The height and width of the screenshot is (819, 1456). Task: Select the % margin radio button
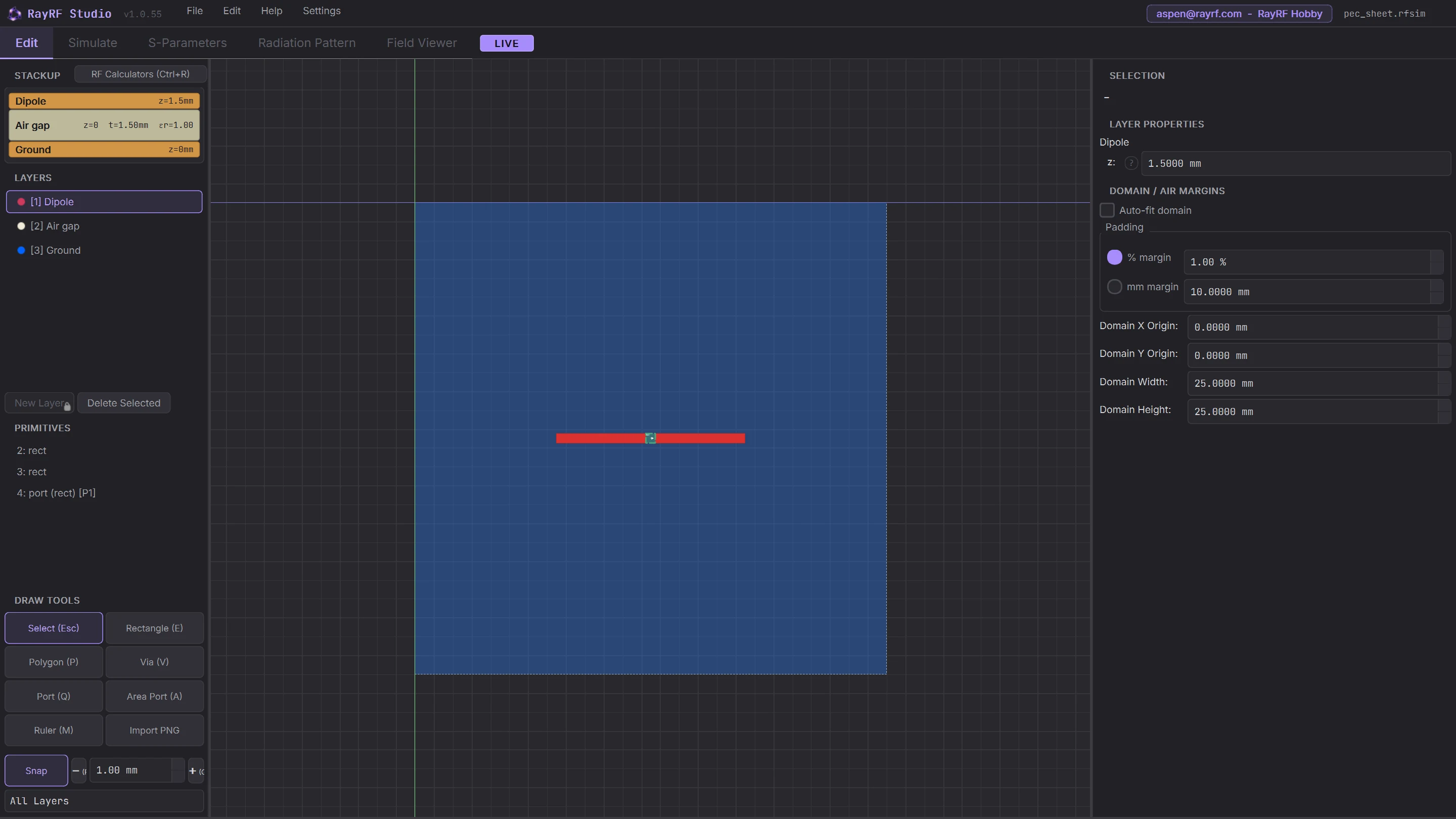pyautogui.click(x=1114, y=257)
